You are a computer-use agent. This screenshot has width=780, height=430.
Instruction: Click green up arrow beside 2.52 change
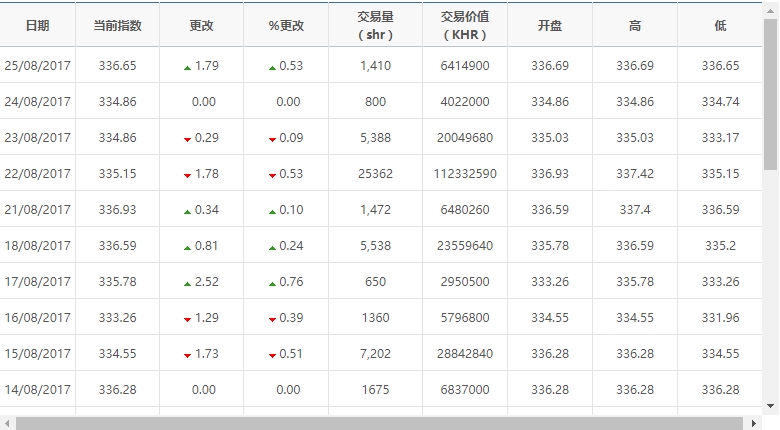point(187,283)
